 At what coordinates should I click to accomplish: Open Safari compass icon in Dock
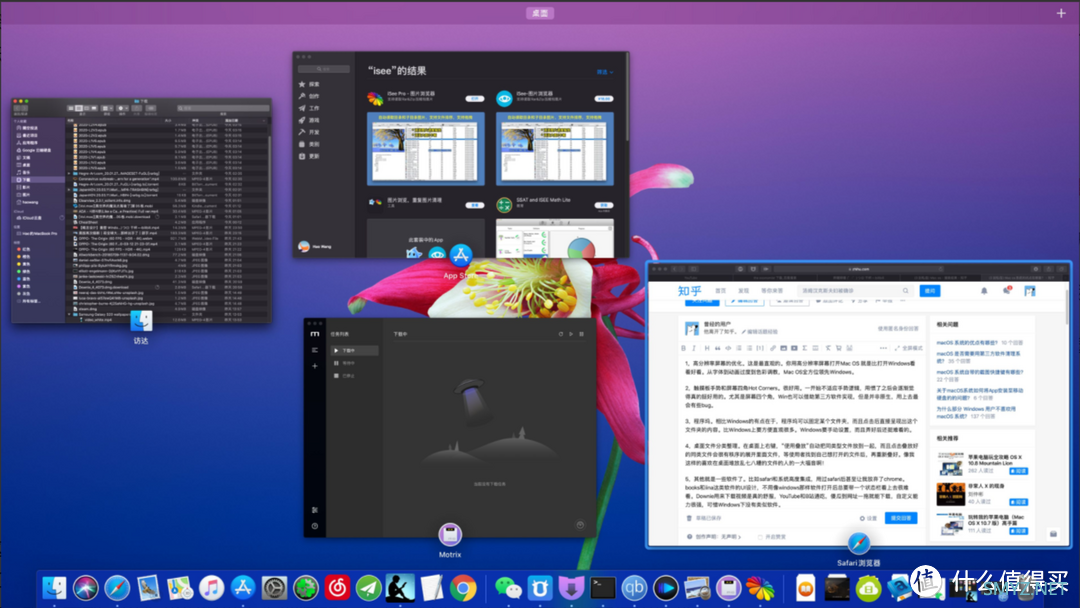point(117,588)
